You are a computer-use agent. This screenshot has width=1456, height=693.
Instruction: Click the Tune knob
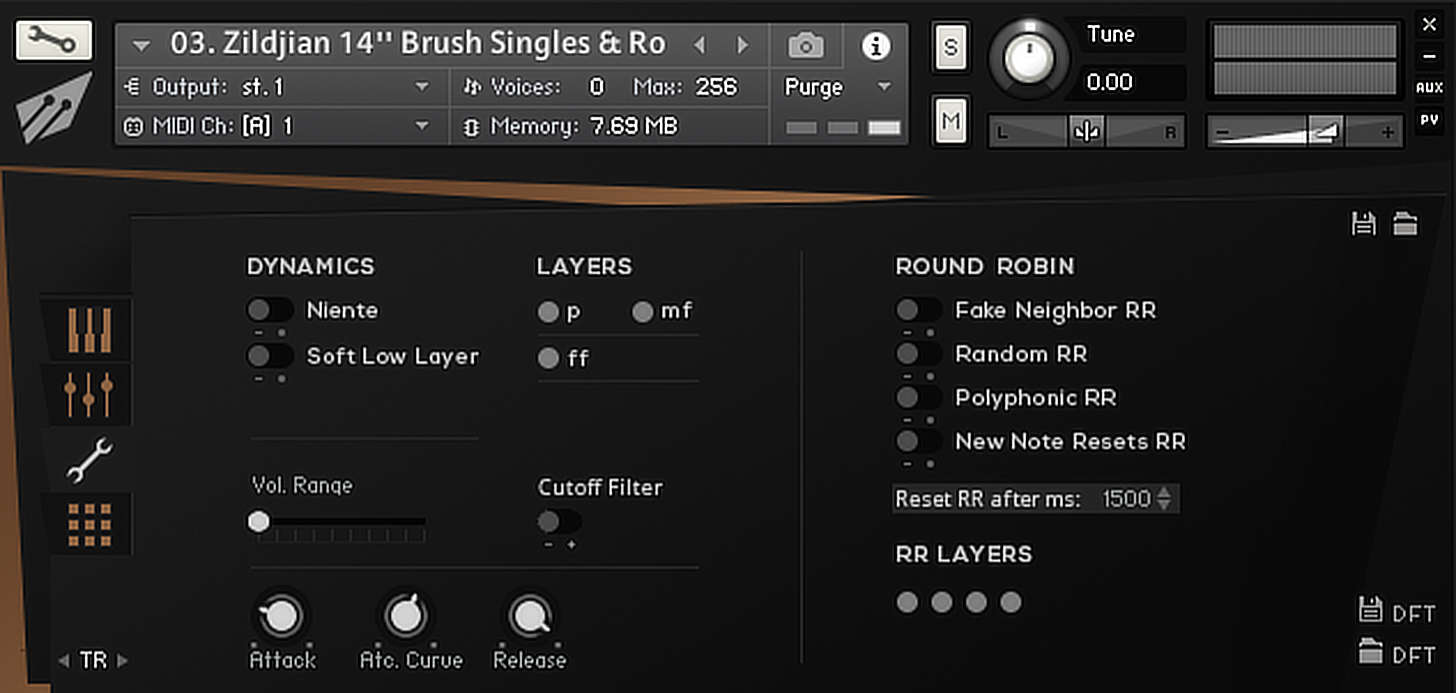click(1028, 58)
